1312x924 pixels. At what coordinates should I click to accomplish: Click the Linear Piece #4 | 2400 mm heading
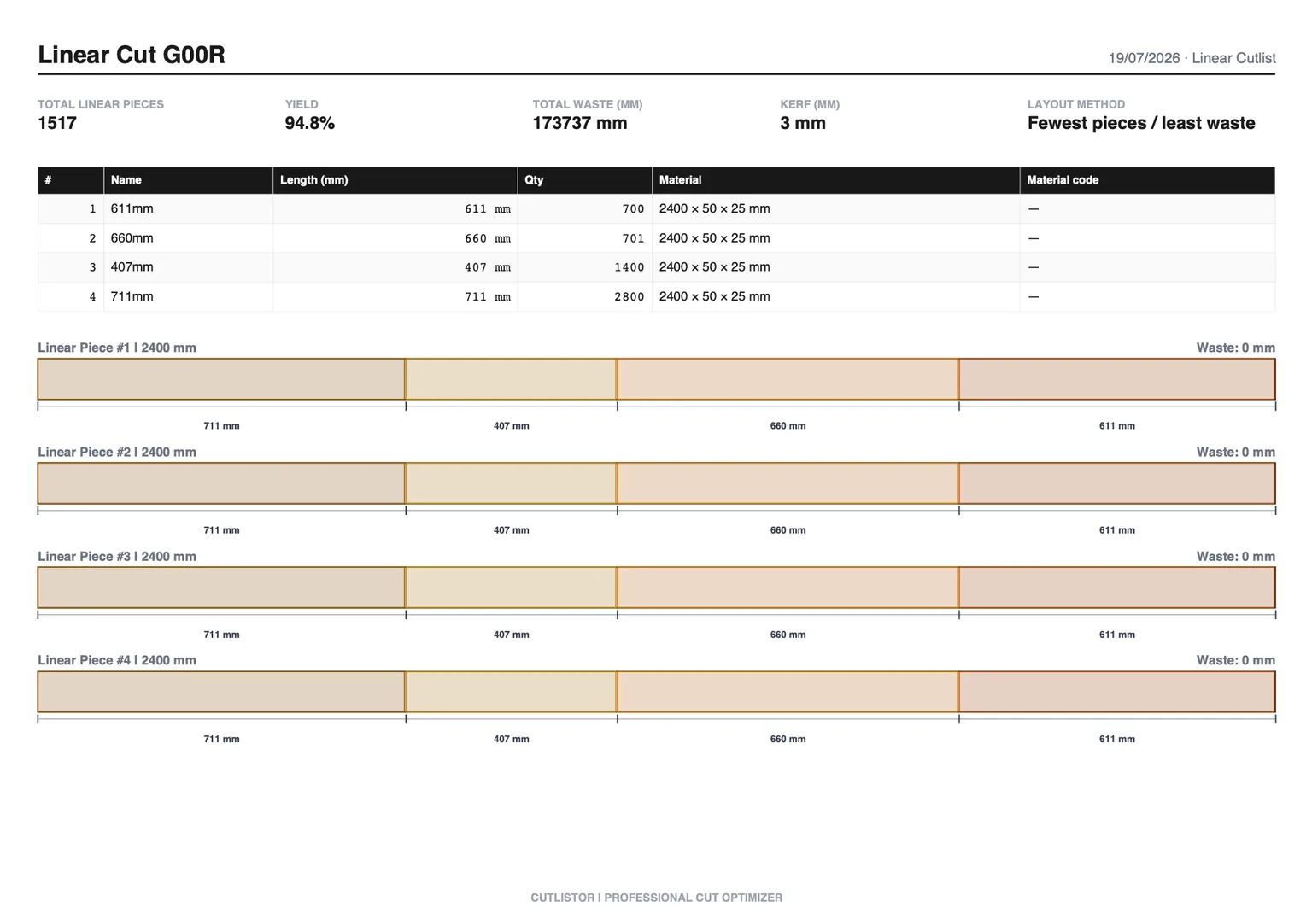pyautogui.click(x=117, y=660)
